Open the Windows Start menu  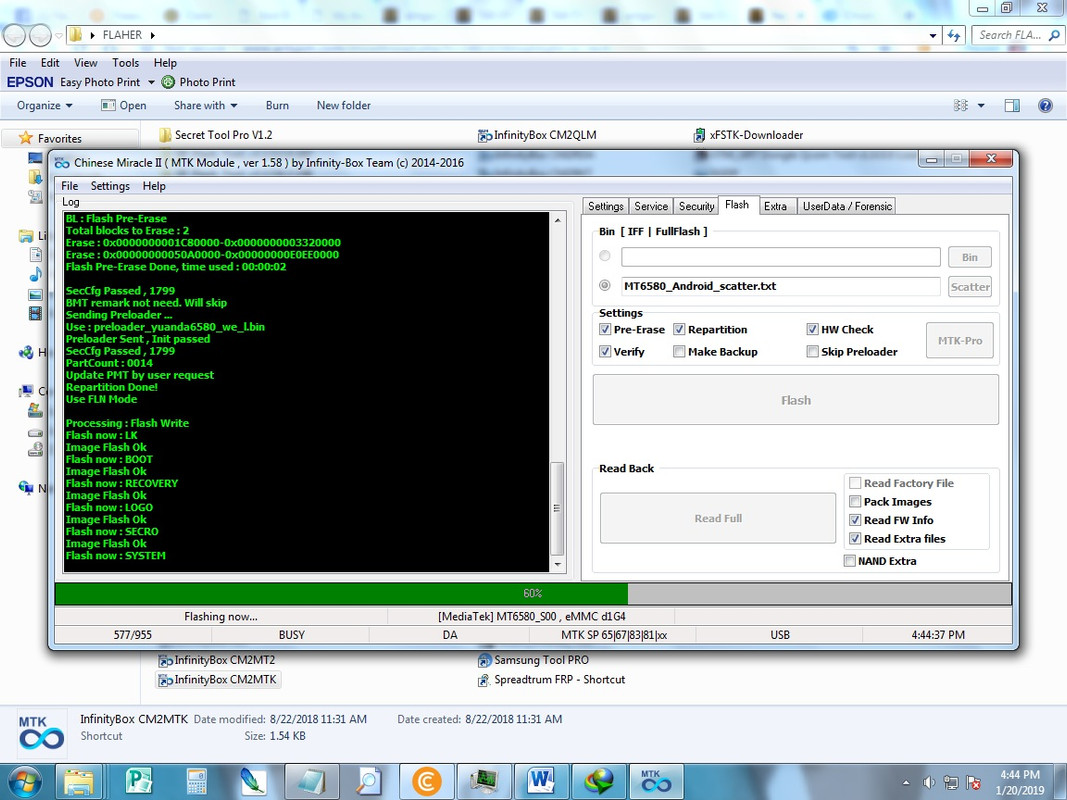point(23,781)
